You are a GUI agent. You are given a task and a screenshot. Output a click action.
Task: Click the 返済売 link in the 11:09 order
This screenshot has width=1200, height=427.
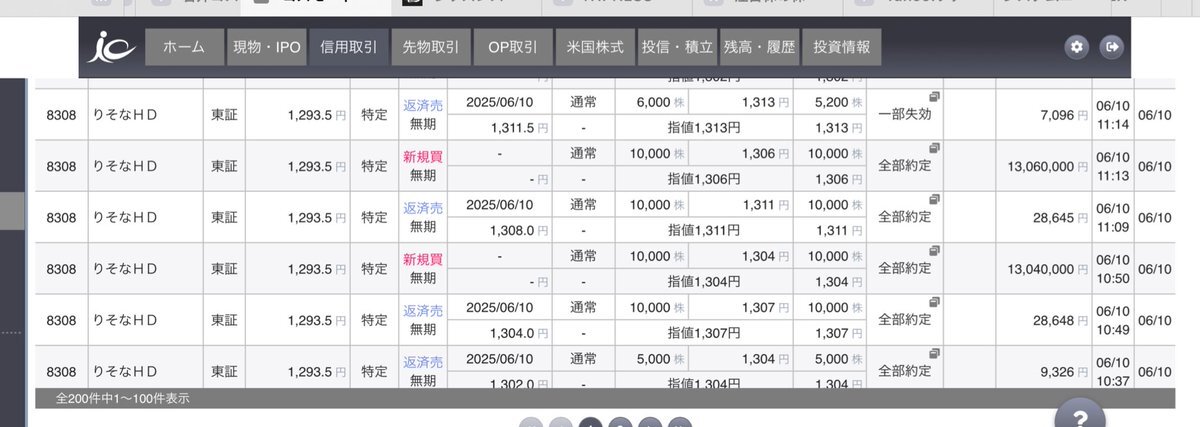(423, 207)
